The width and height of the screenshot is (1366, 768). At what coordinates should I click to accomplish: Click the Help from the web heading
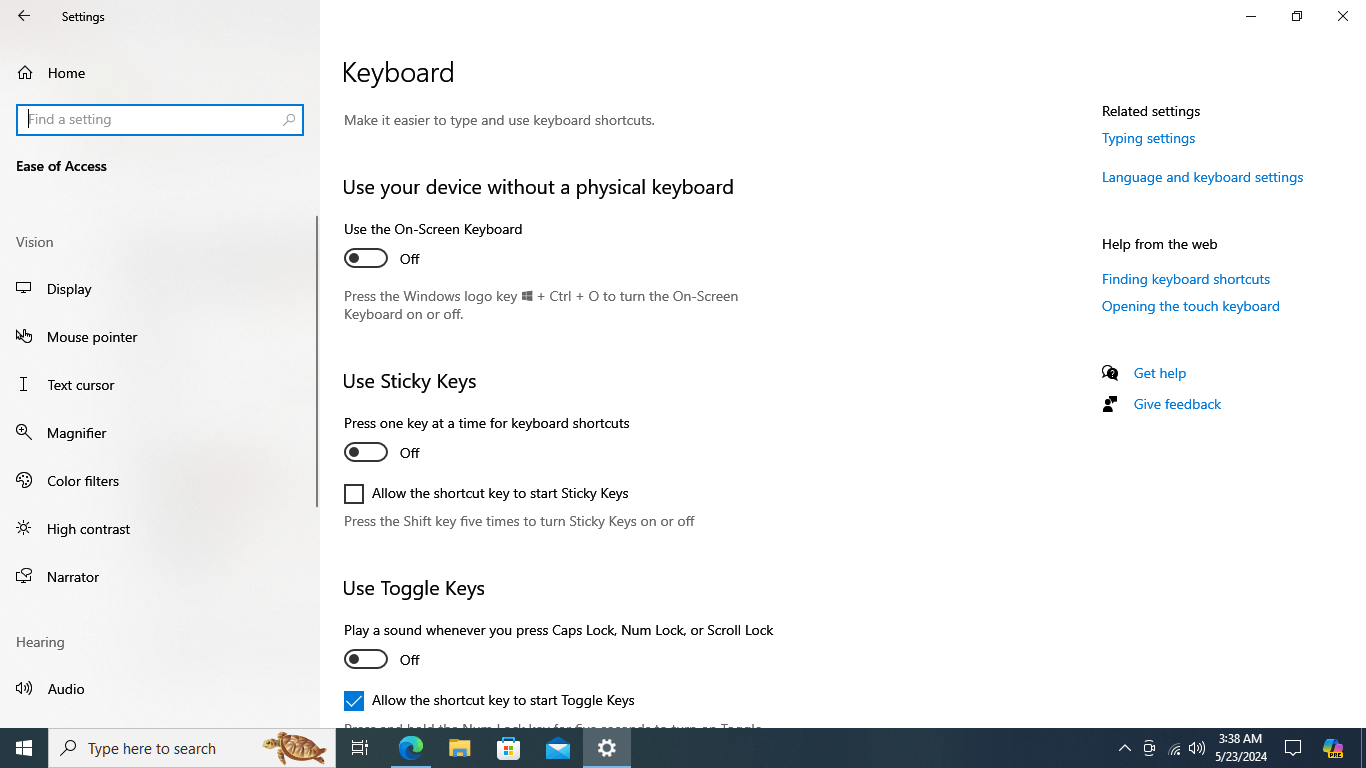coord(1159,244)
